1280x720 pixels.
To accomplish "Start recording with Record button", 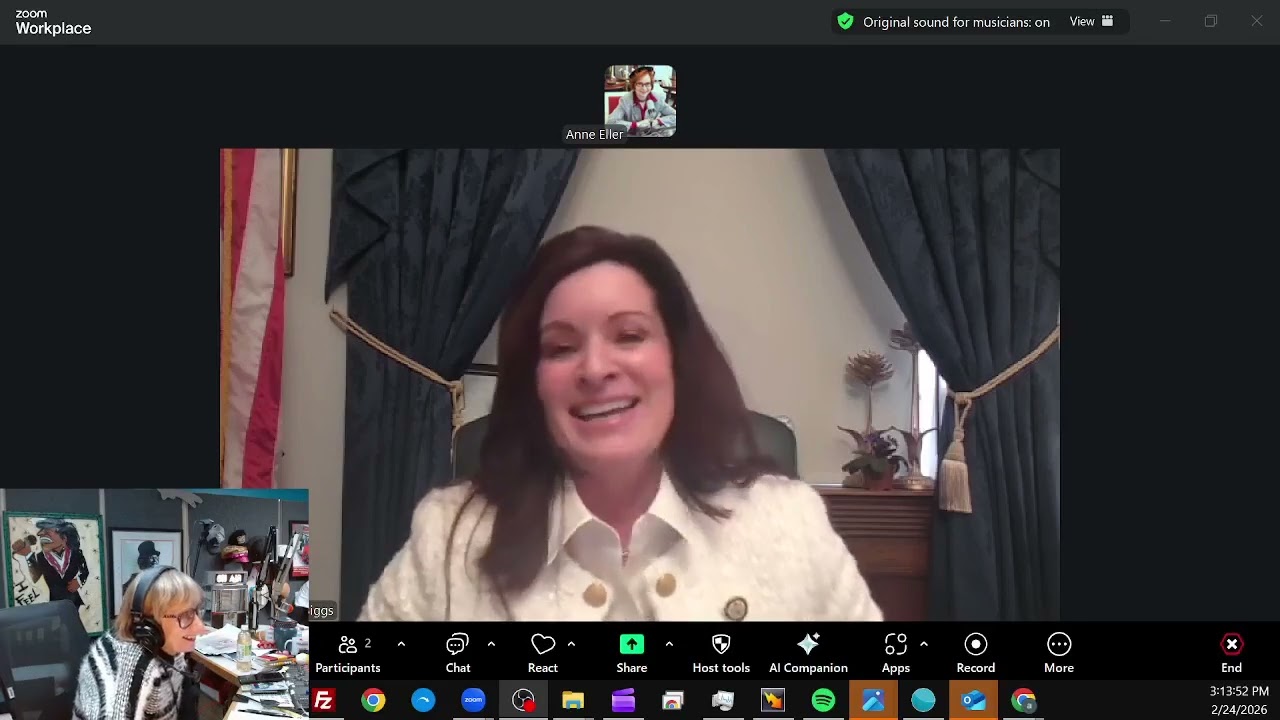I will click(976, 654).
